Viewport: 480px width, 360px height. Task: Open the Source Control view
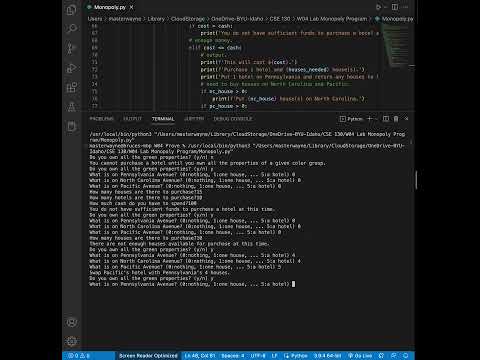point(71,48)
